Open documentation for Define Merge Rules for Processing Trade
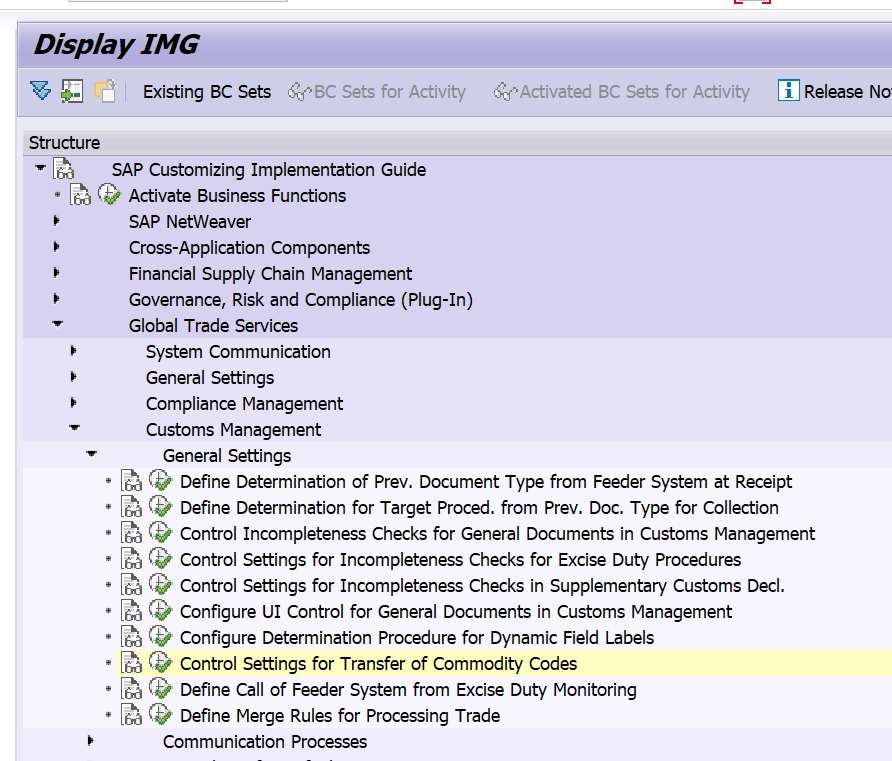This screenshot has width=892, height=761. coord(131,715)
